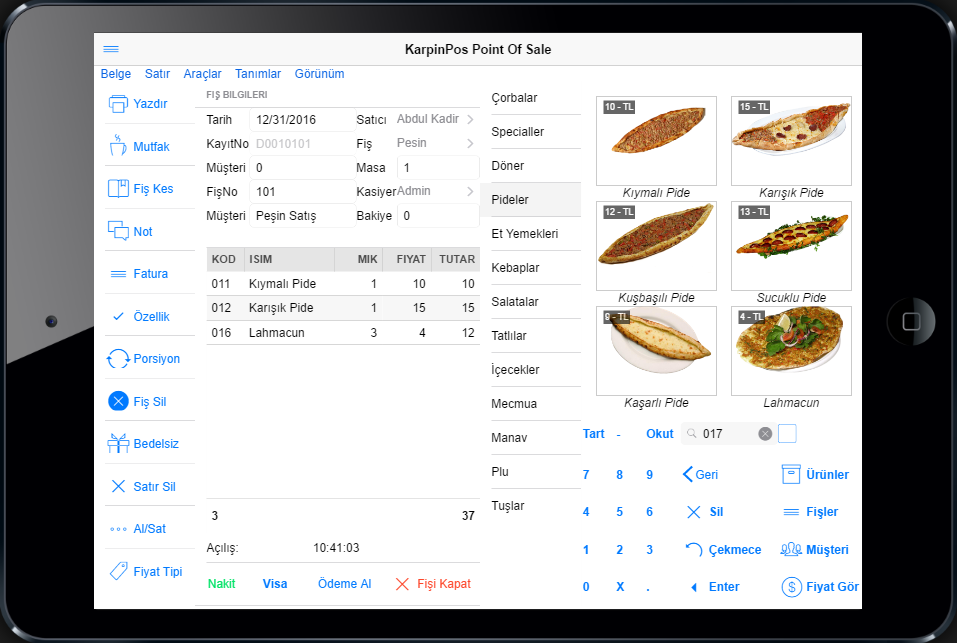Click the Satır Sil X icon
This screenshot has width=957, height=643.
click(x=118, y=486)
